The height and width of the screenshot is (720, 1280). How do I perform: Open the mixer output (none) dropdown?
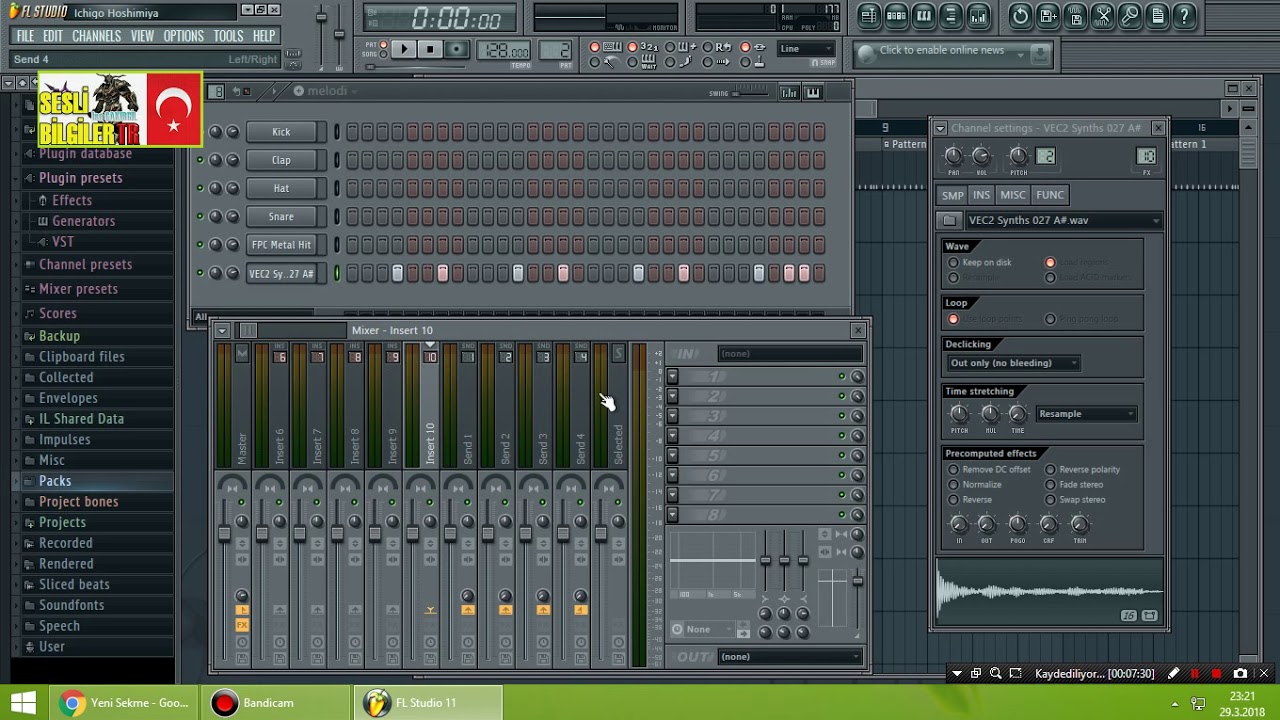[x=790, y=657]
